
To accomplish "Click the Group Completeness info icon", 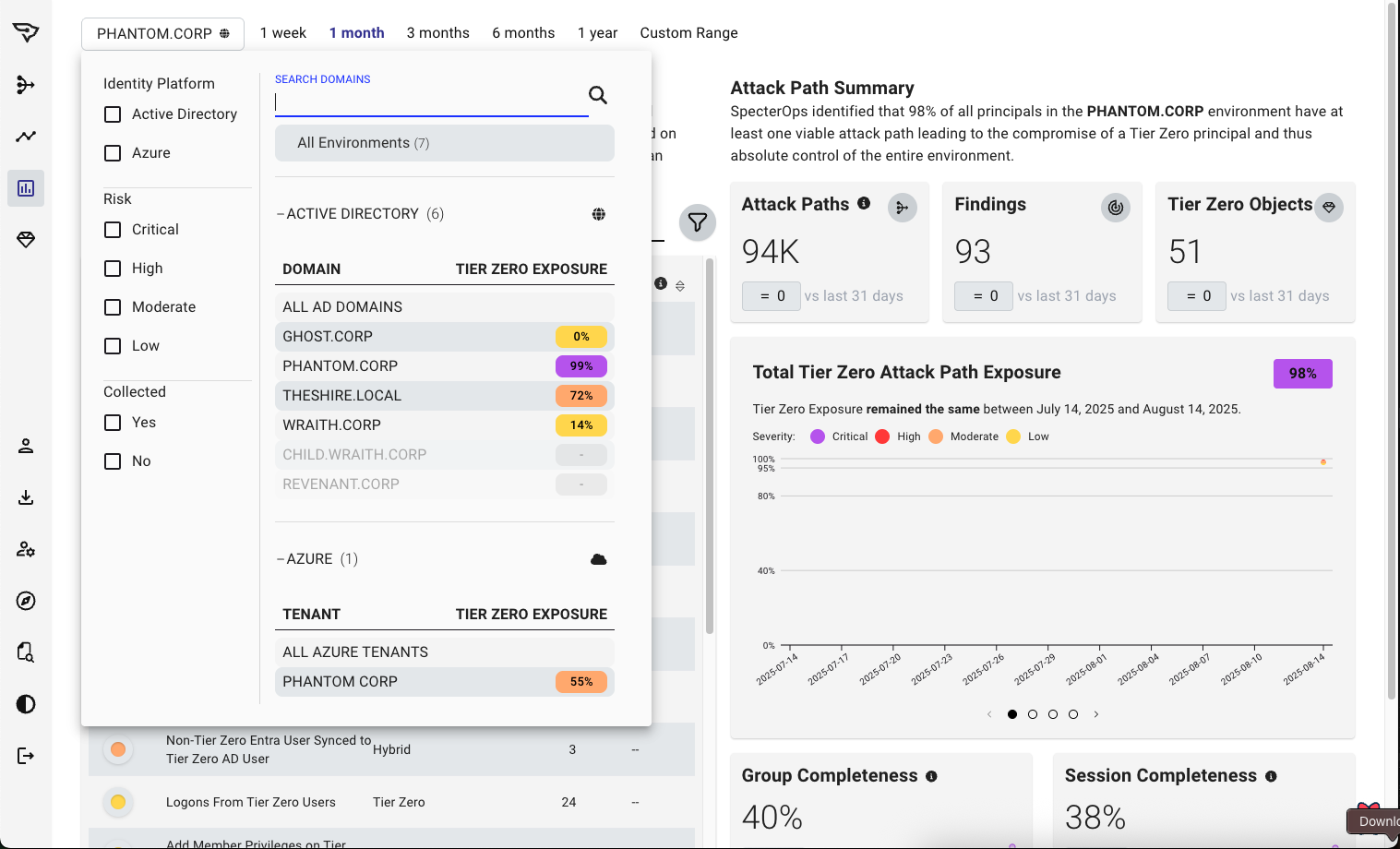I will pyautogui.click(x=931, y=776).
